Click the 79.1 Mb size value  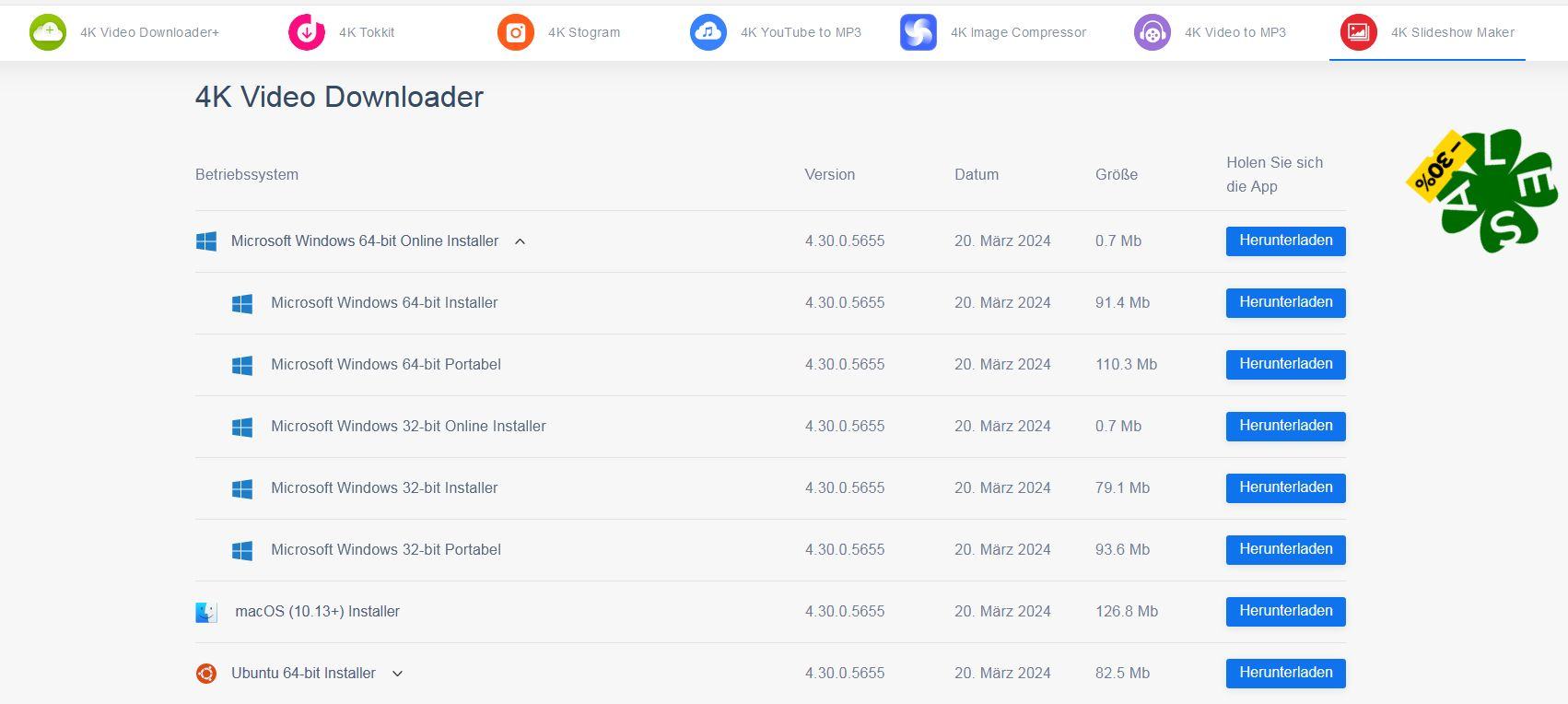pos(1122,488)
